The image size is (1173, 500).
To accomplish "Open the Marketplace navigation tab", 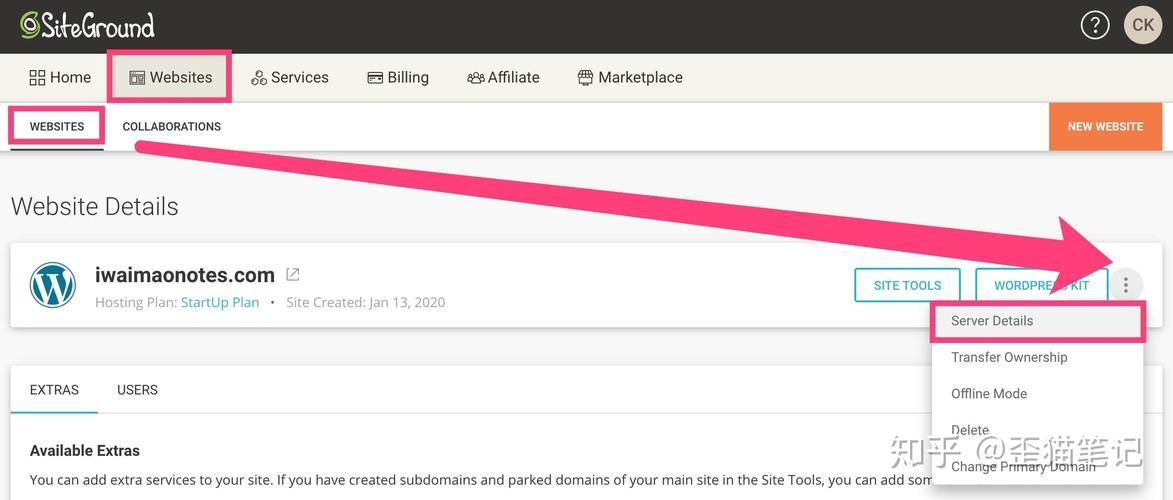I will [630, 77].
